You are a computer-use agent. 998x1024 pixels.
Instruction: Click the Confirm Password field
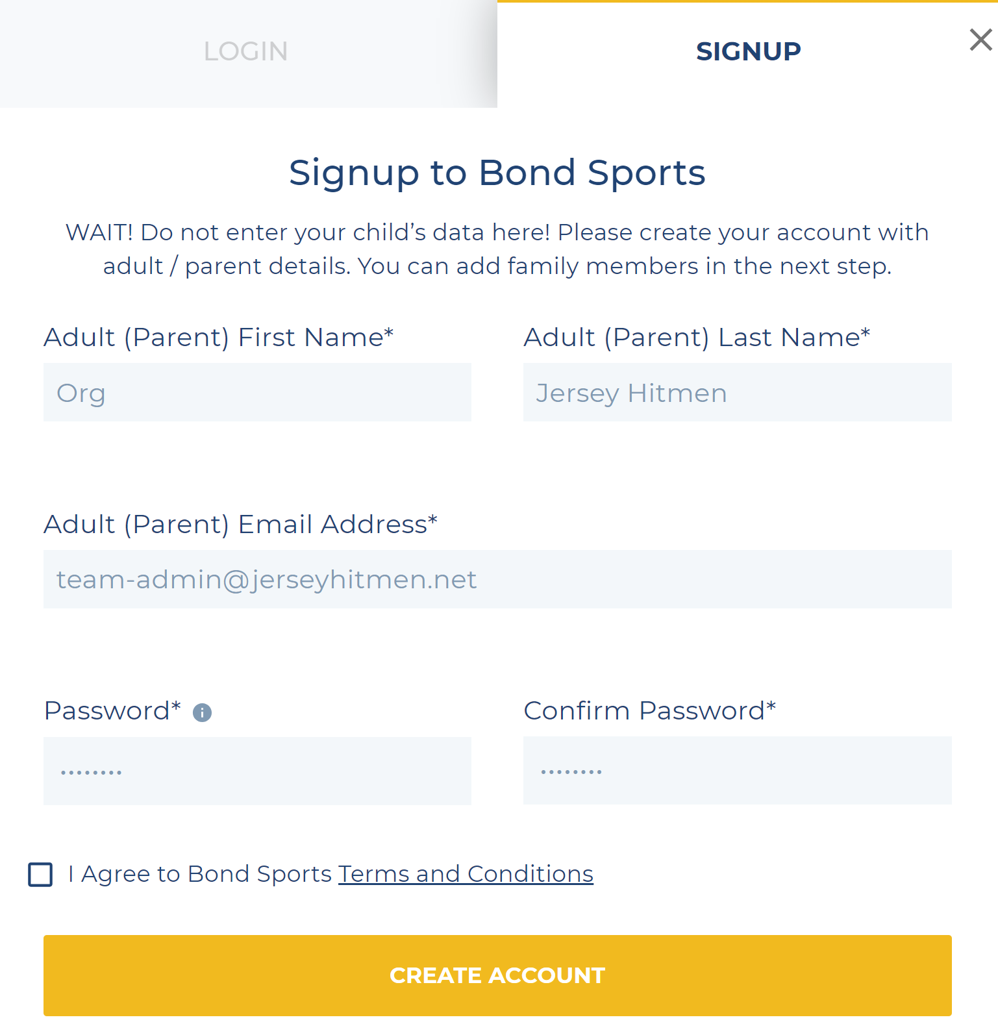pos(737,771)
